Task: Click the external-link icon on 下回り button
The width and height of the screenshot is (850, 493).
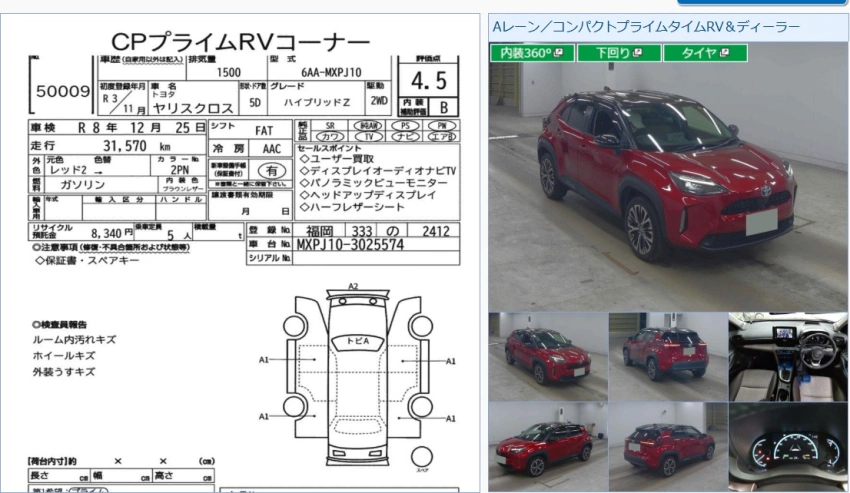Action: (x=637, y=53)
